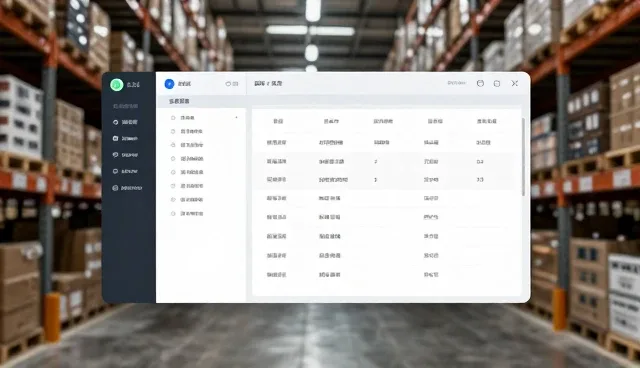Click the square maximize icon in title bar
The width and height of the screenshot is (640, 368).
click(x=497, y=83)
